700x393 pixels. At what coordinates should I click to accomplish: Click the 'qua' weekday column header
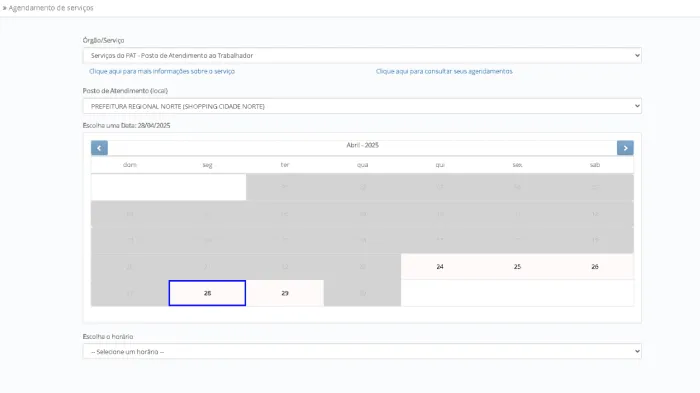[362, 165]
